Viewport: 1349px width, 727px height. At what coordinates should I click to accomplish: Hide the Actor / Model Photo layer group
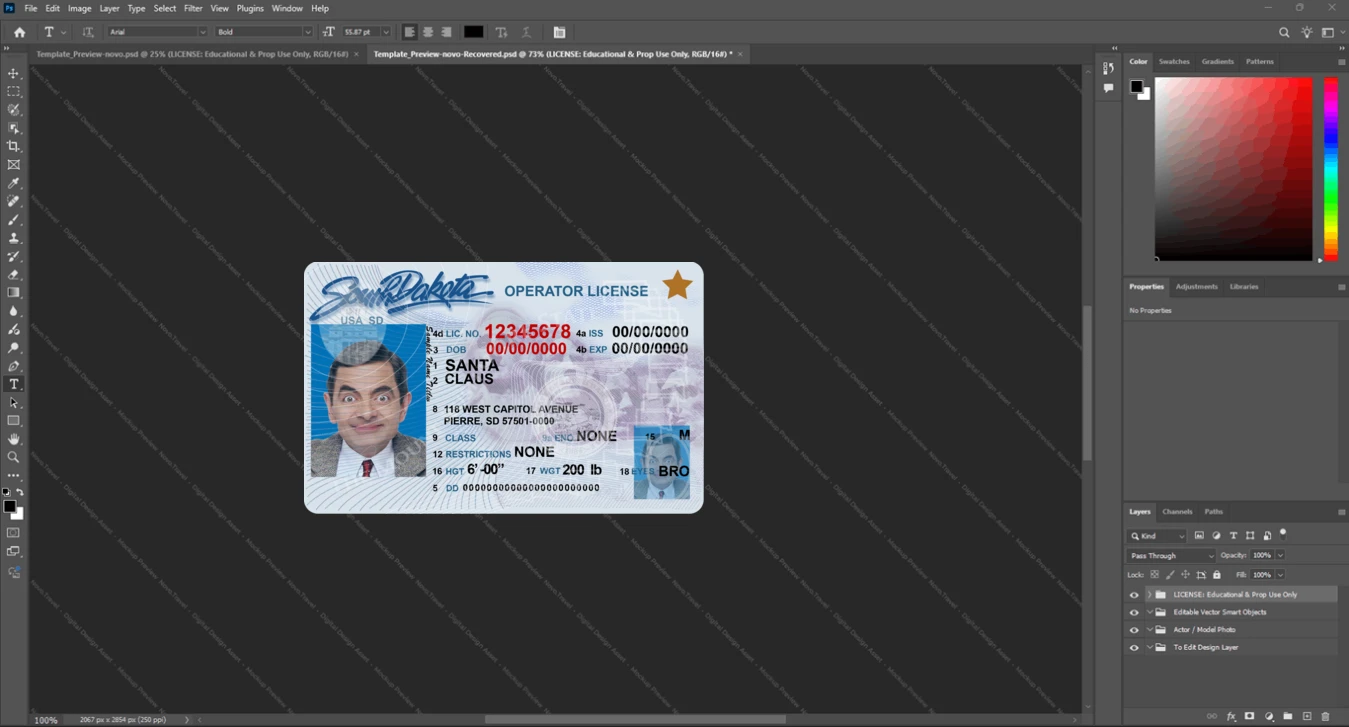point(1134,630)
